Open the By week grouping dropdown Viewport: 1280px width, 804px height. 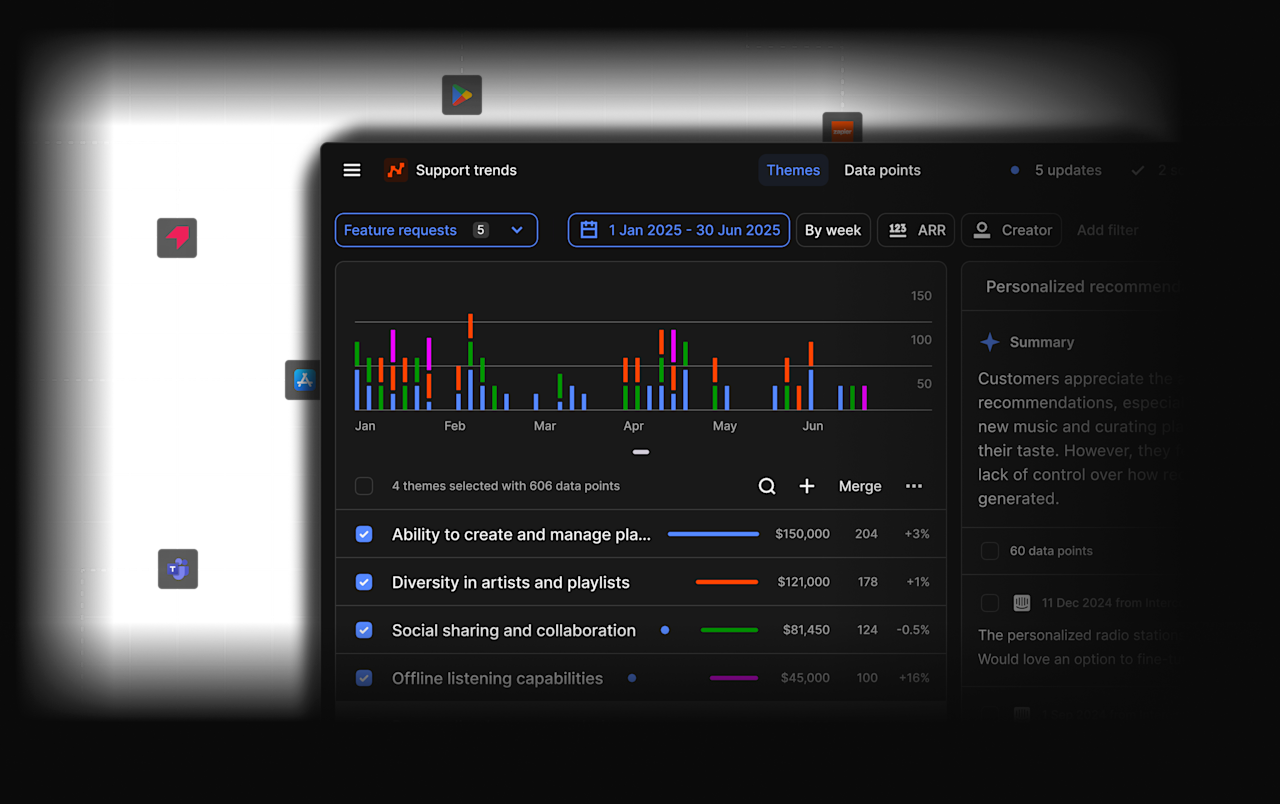point(833,230)
